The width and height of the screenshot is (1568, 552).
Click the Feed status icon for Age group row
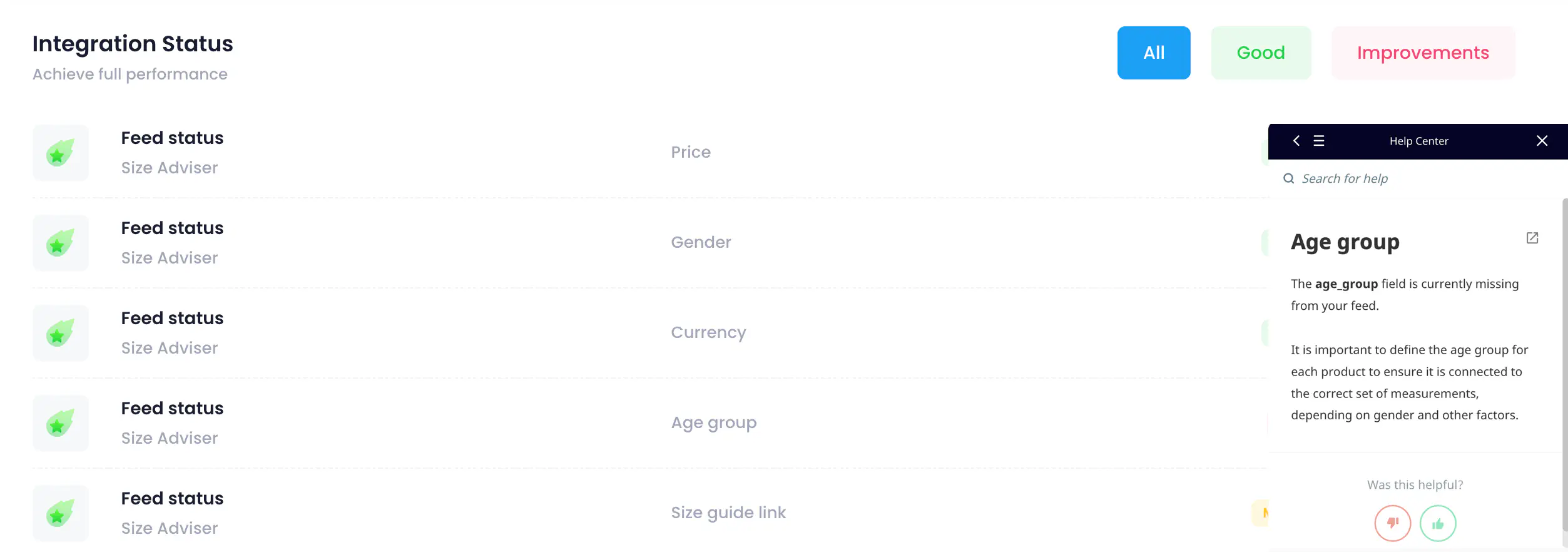(x=61, y=423)
